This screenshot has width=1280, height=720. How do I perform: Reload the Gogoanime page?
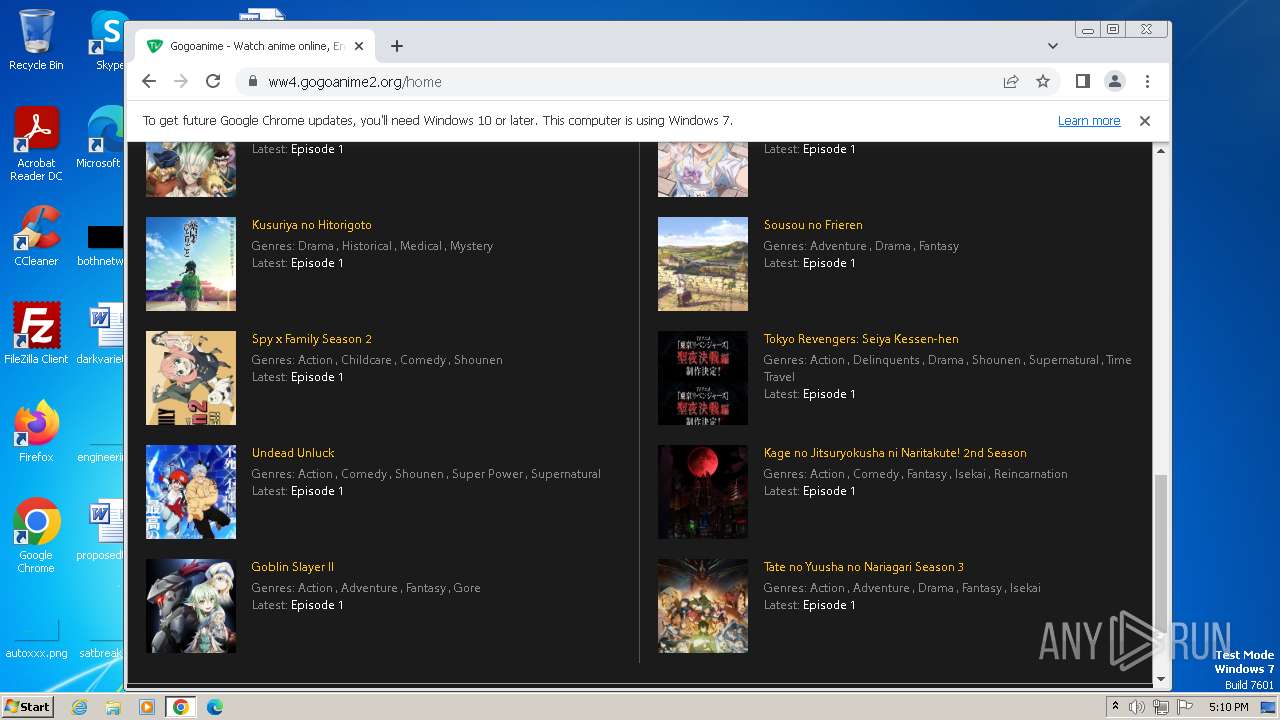(213, 82)
